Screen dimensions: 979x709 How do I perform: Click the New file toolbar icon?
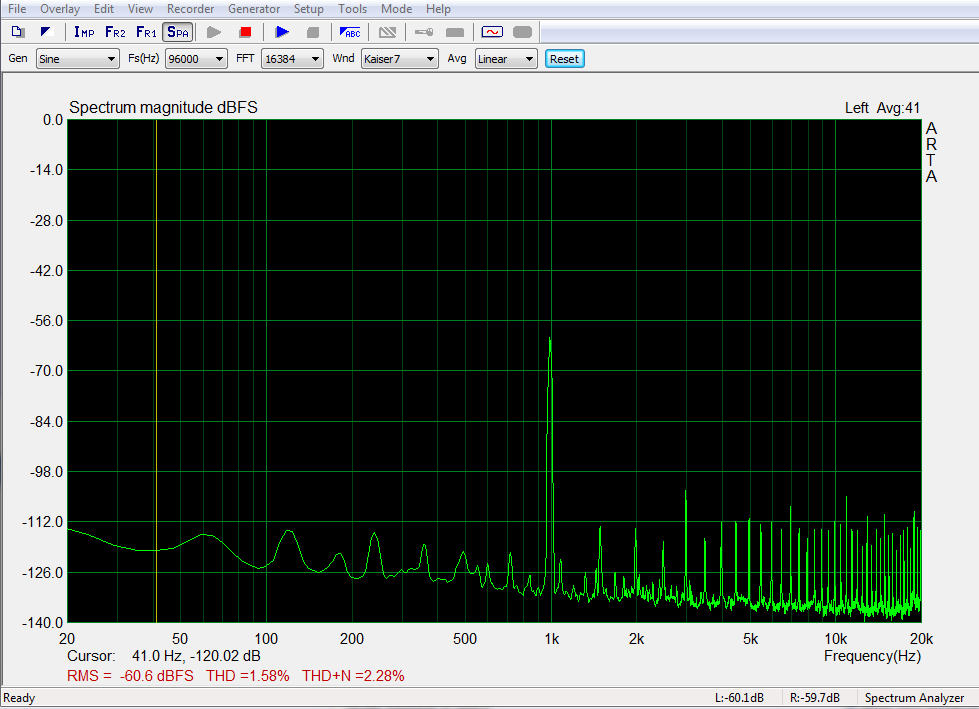tap(17, 32)
